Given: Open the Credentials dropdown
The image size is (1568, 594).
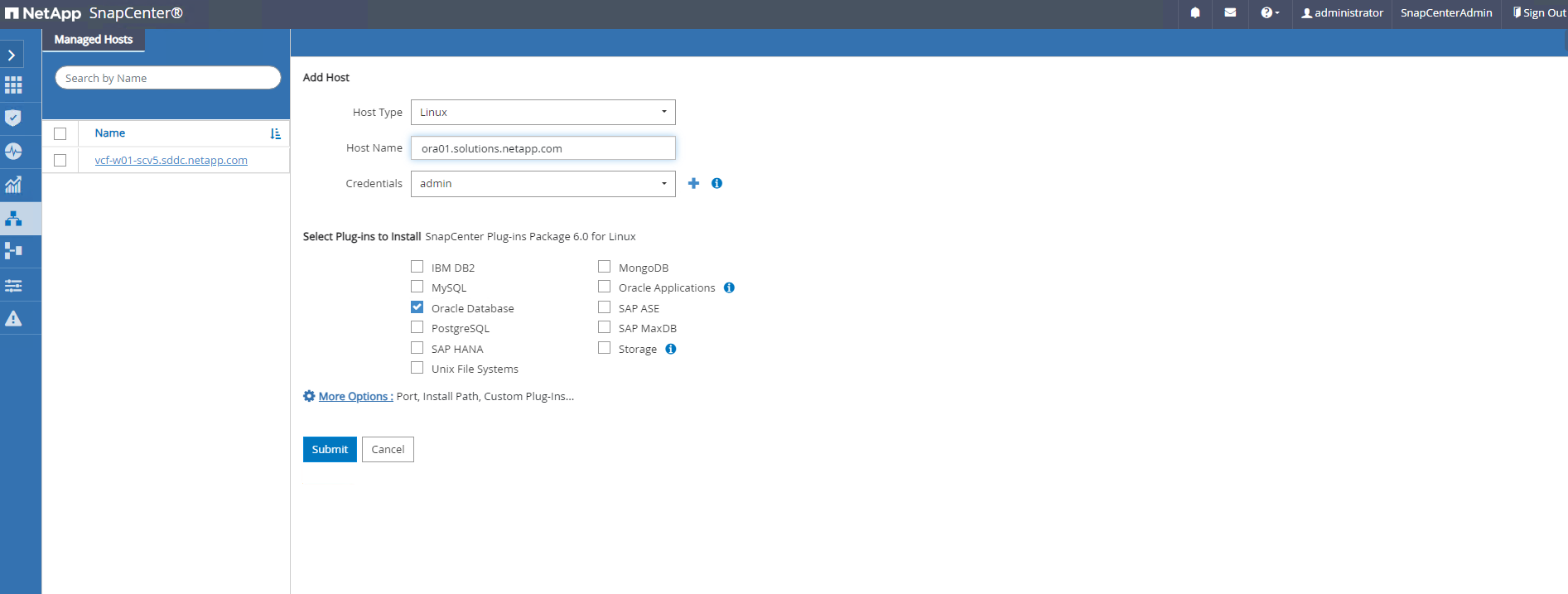Looking at the screenshot, I should [x=543, y=184].
